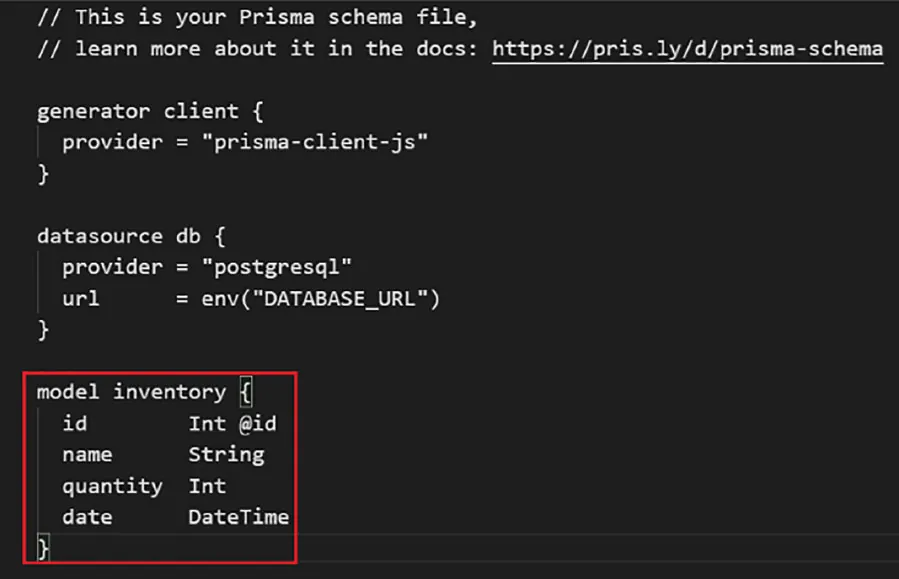Click the 'model' keyword
Image resolution: width=899 pixels, height=579 pixels.
pos(68,392)
